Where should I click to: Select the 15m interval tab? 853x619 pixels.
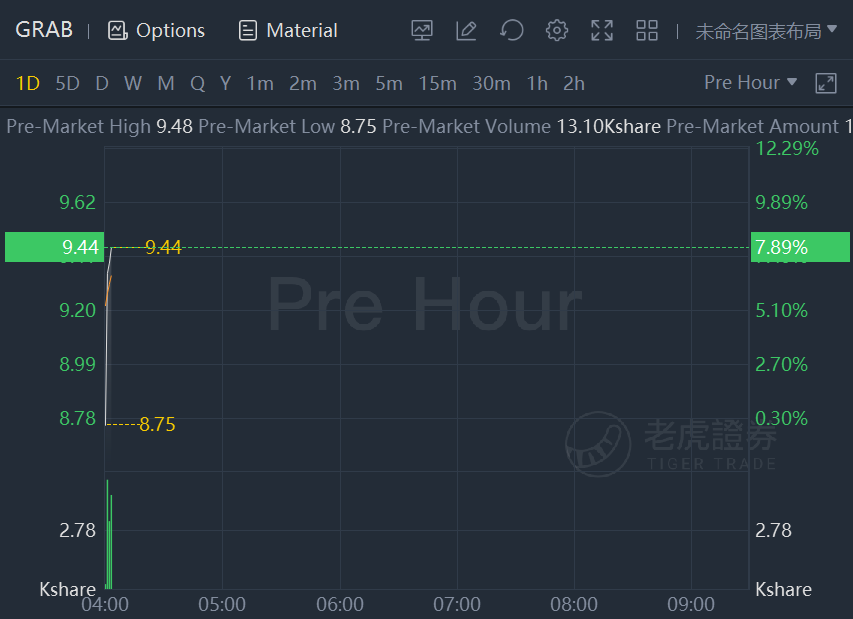pos(437,84)
